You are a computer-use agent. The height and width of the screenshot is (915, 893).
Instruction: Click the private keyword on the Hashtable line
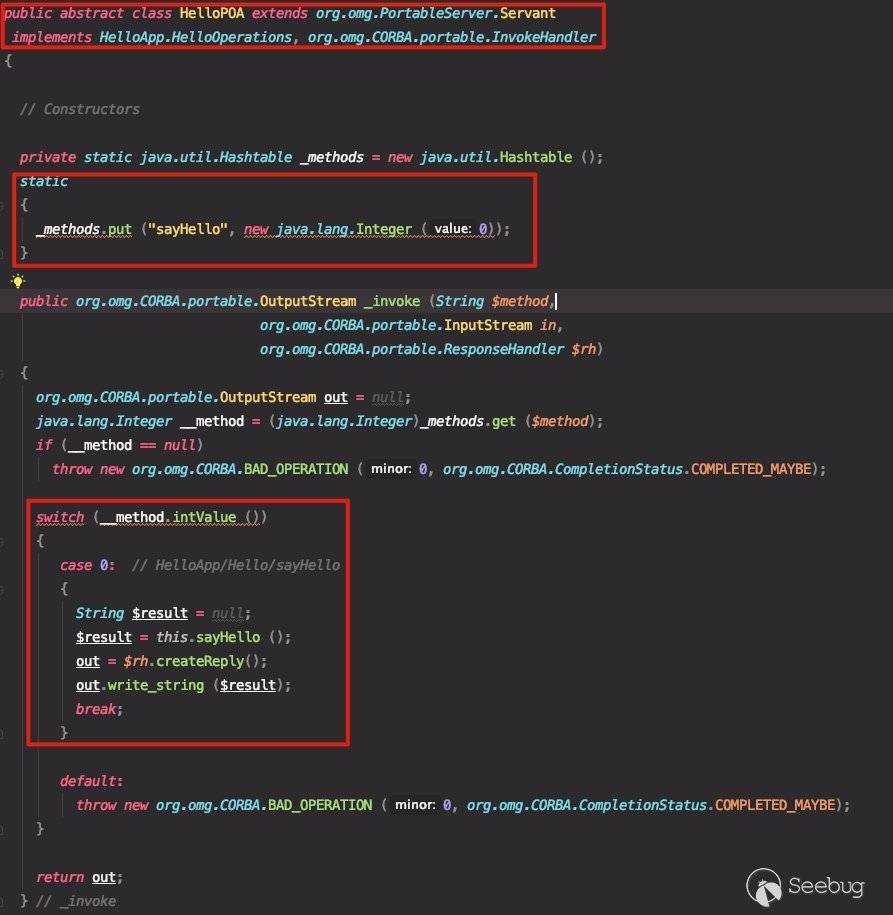tap(48, 157)
